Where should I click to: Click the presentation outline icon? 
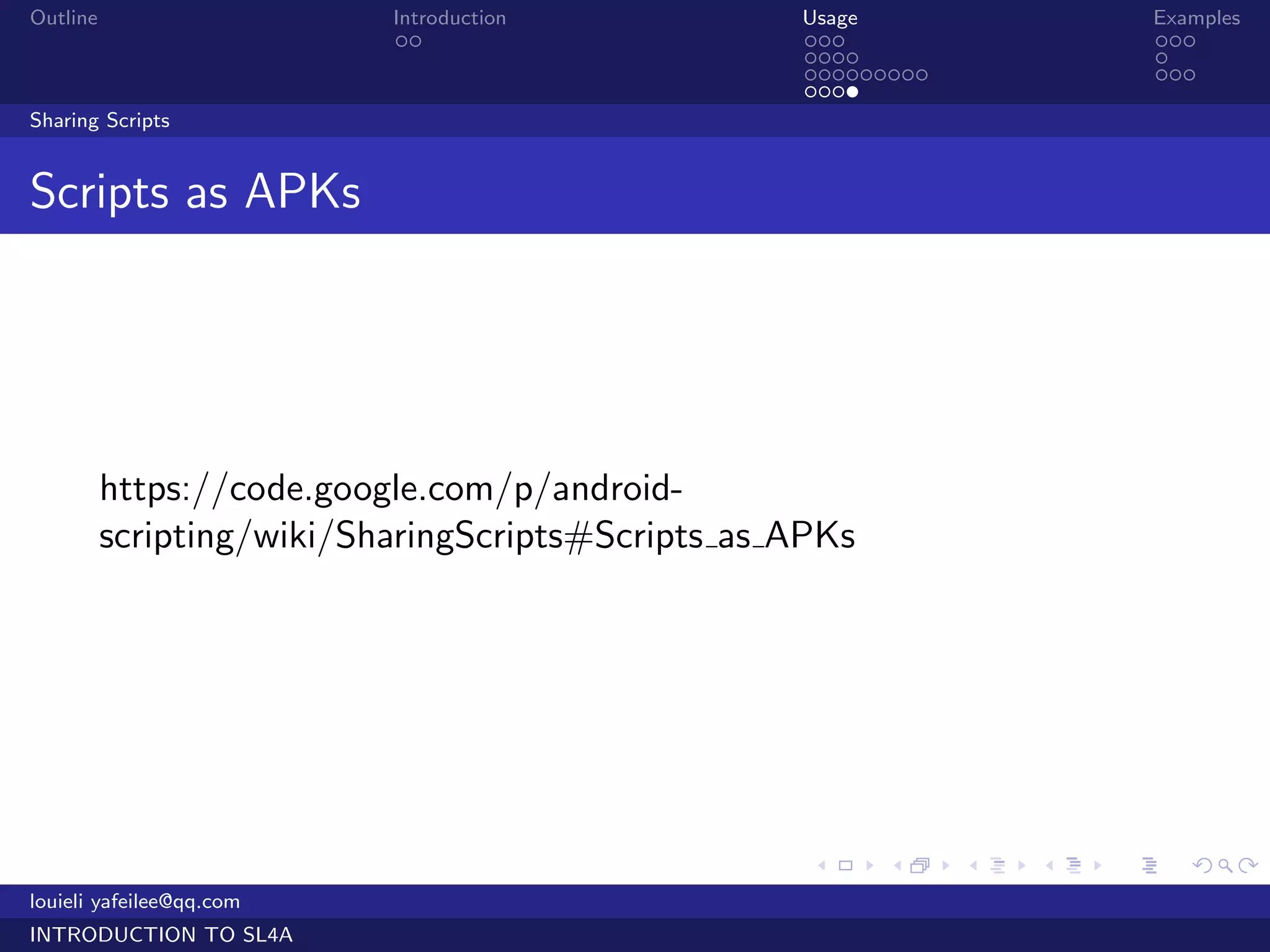point(1149,865)
